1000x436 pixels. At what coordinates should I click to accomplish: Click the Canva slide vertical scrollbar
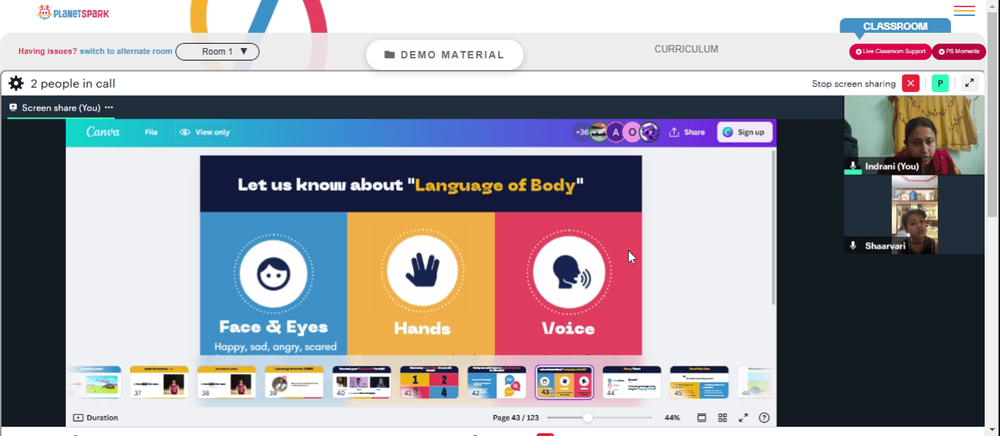click(774, 228)
